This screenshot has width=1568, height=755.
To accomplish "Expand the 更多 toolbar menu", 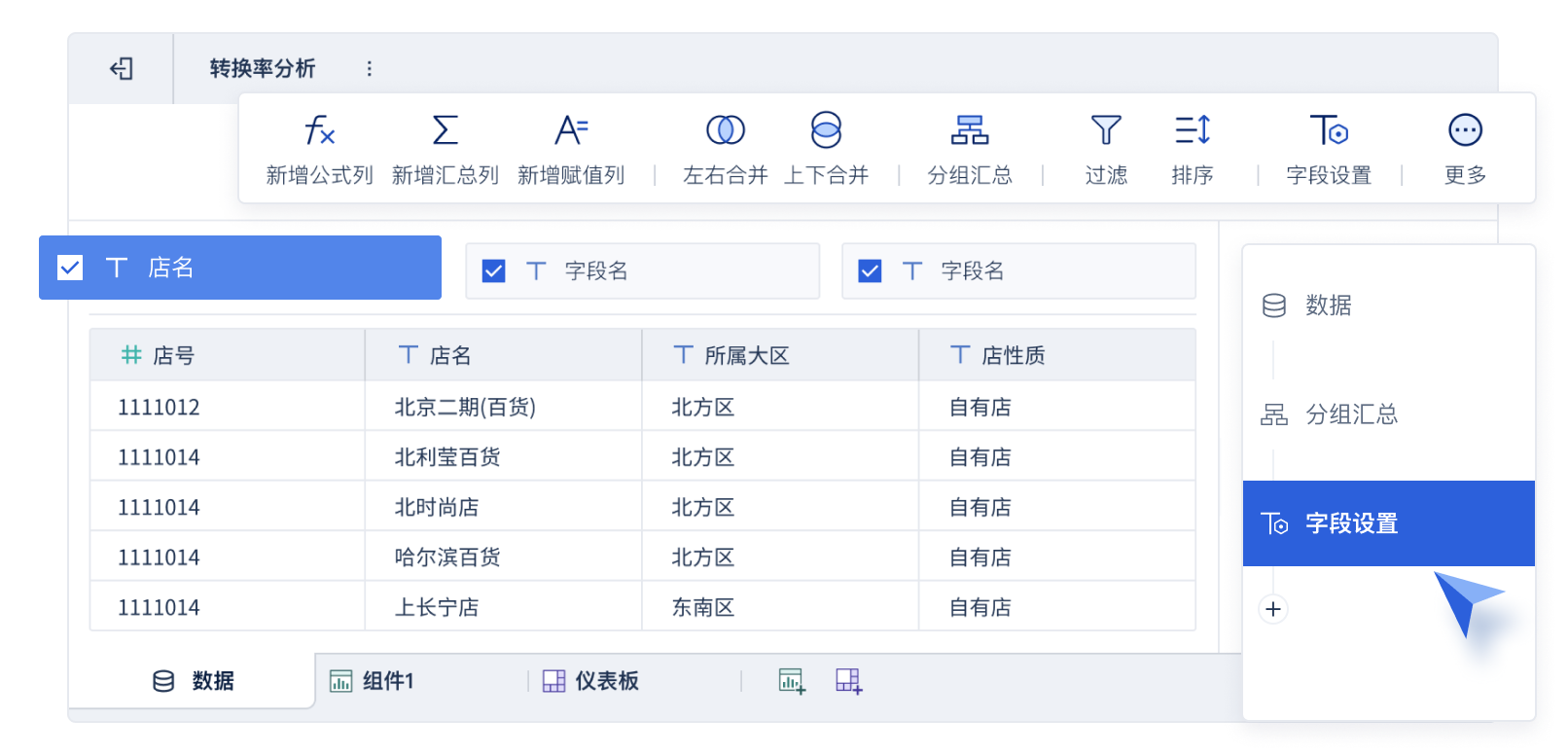I will (1465, 130).
